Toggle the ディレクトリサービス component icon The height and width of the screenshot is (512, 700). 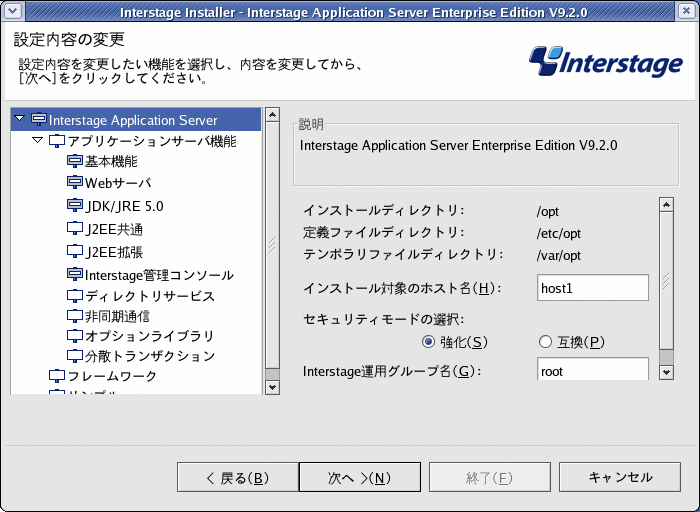[x=75, y=295]
